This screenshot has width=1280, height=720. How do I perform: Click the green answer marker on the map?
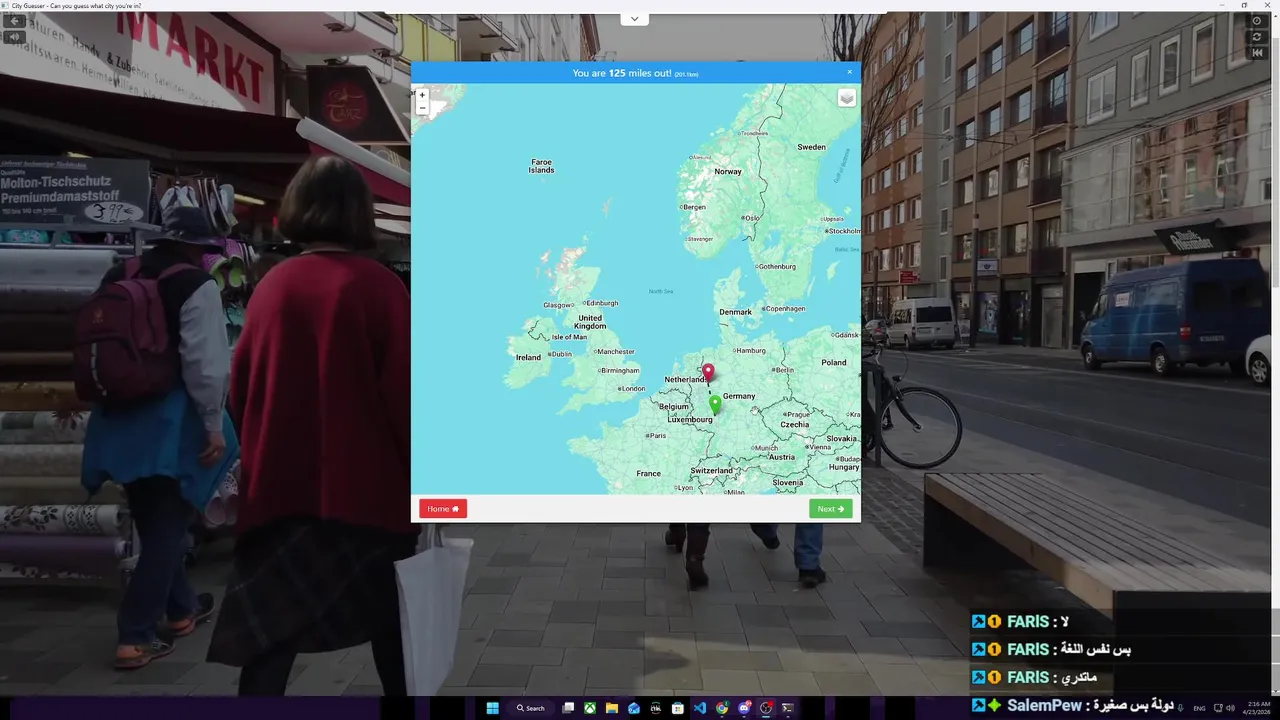click(x=715, y=404)
